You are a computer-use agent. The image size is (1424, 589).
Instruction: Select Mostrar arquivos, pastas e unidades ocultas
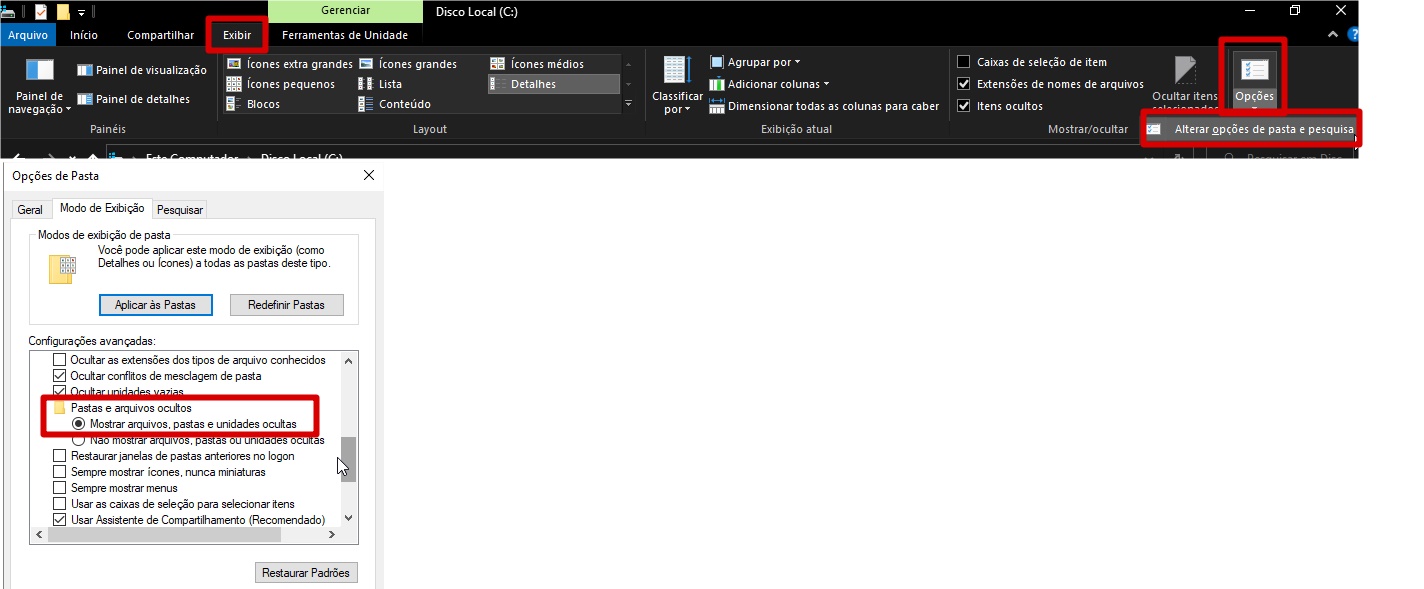click(79, 424)
